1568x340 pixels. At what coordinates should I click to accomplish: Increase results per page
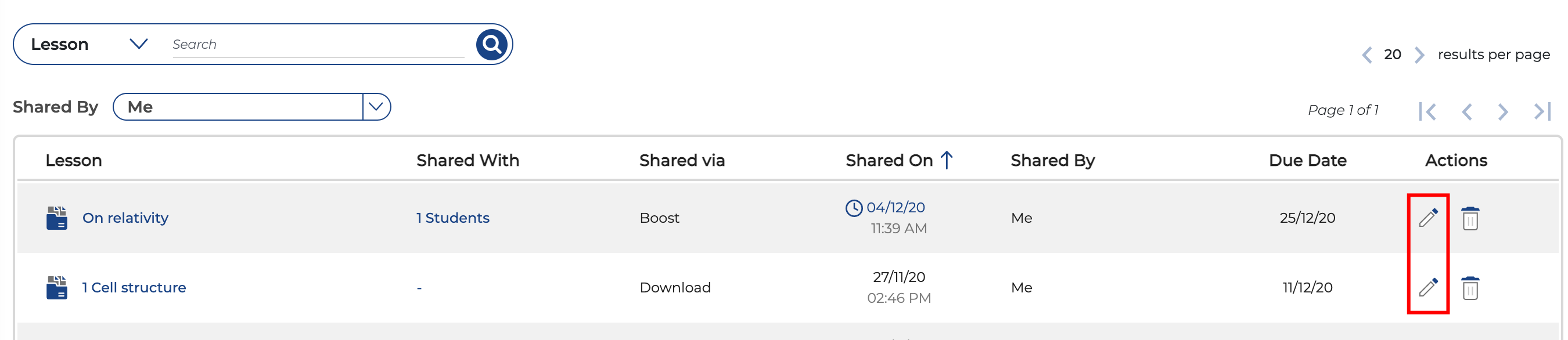click(1419, 55)
